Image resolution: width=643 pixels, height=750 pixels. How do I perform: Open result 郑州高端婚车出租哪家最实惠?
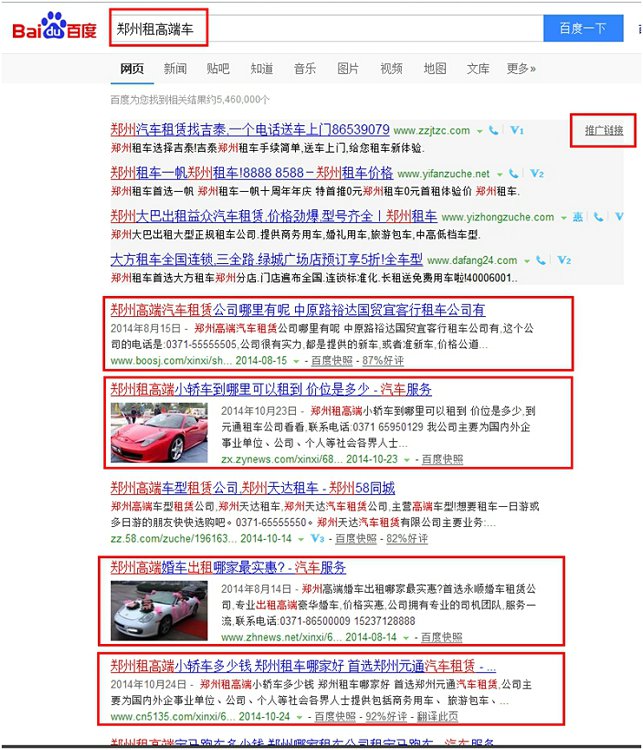coord(228,567)
